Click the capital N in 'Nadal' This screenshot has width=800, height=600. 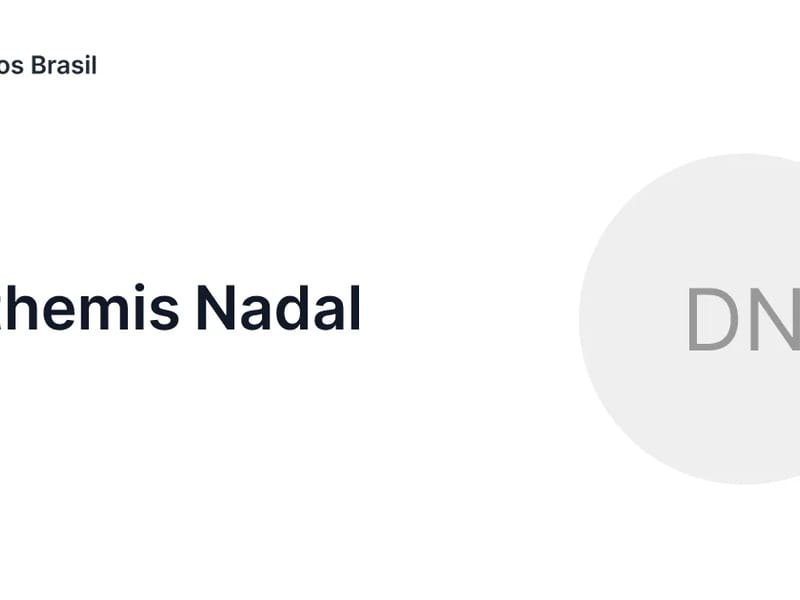tap(216, 308)
